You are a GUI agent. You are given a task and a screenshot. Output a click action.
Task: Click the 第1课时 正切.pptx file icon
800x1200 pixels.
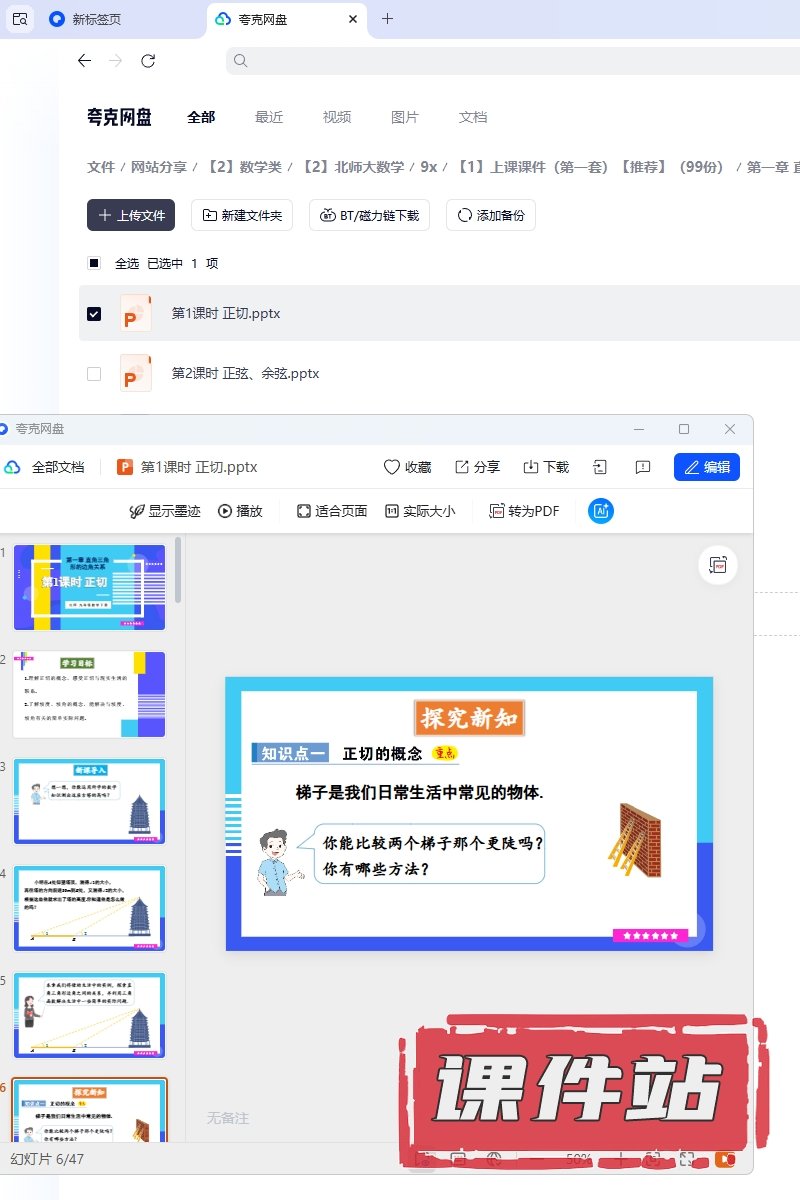[x=136, y=313]
